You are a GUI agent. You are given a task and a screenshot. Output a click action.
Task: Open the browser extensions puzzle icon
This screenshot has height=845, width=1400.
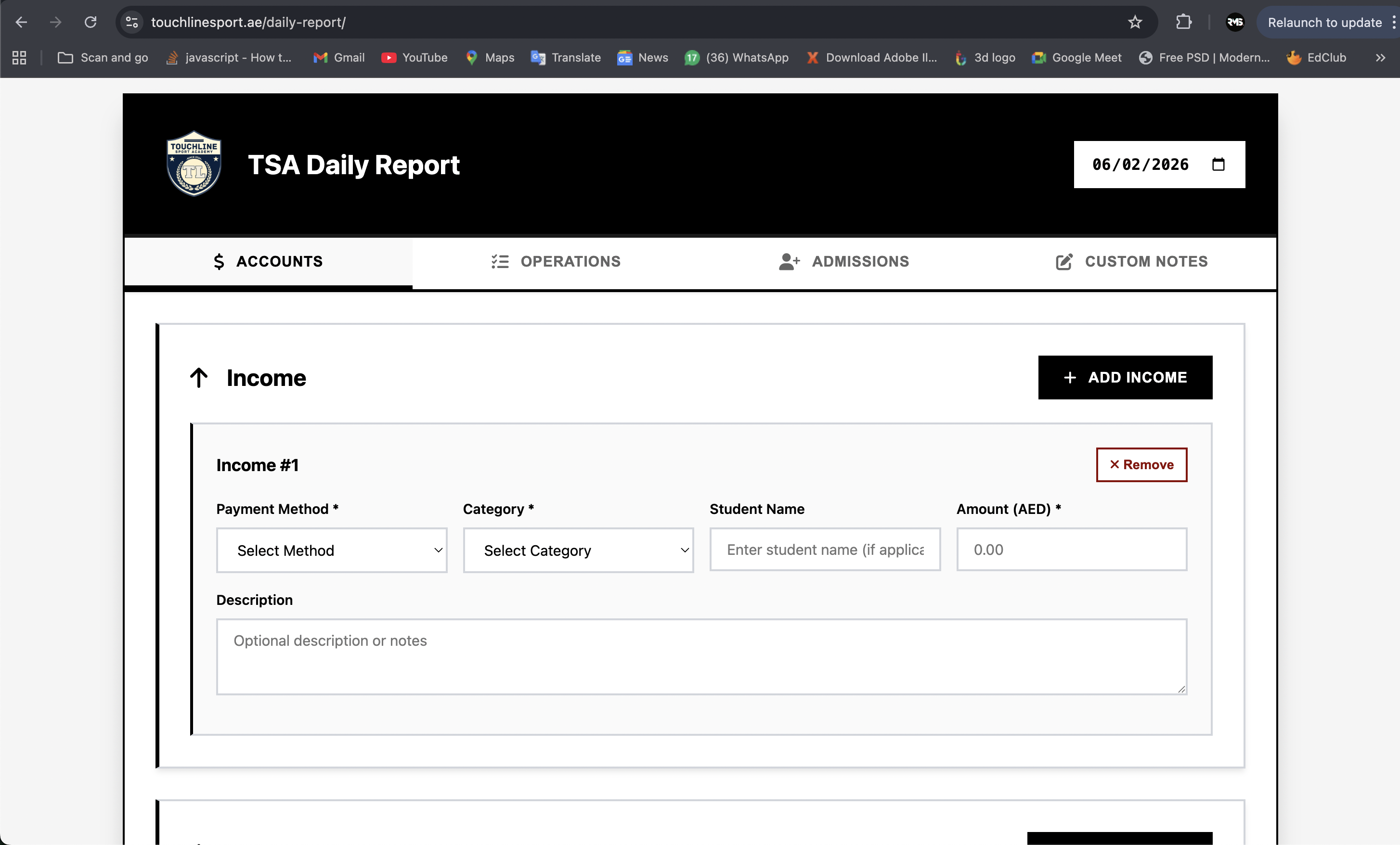click(1183, 22)
